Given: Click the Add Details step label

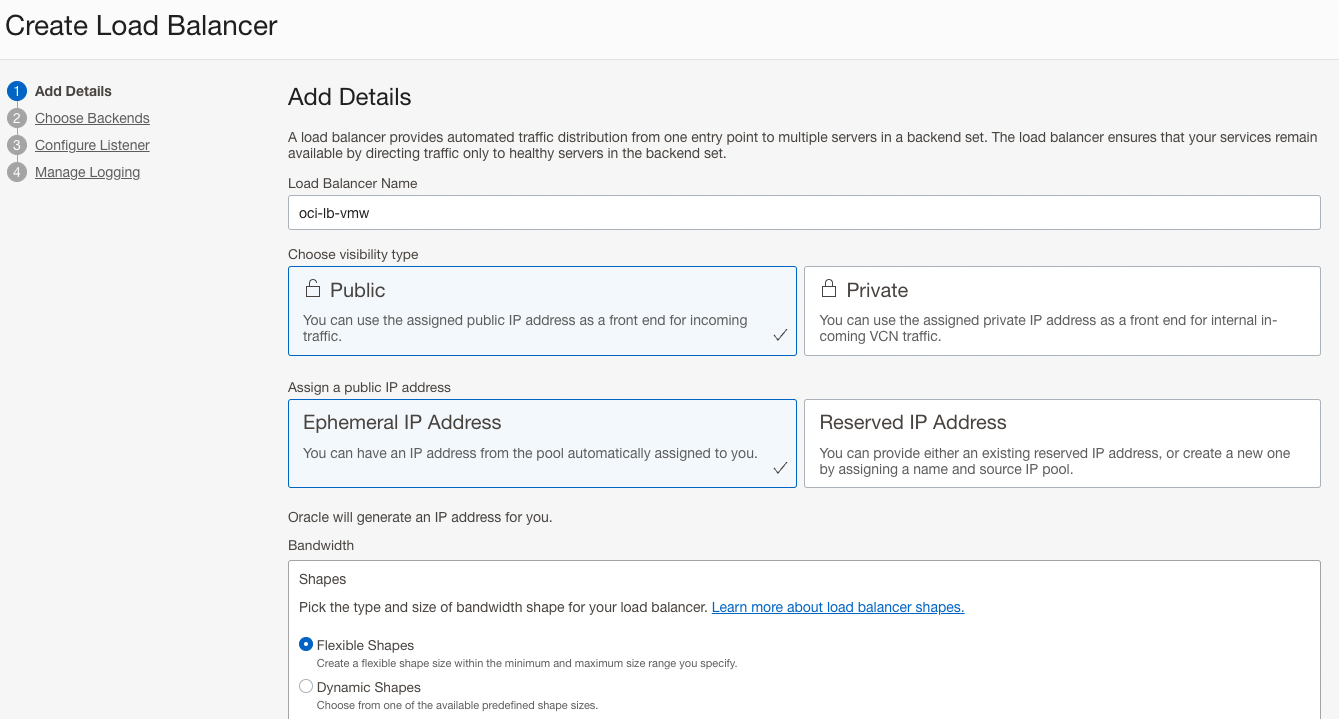Looking at the screenshot, I should click(73, 91).
